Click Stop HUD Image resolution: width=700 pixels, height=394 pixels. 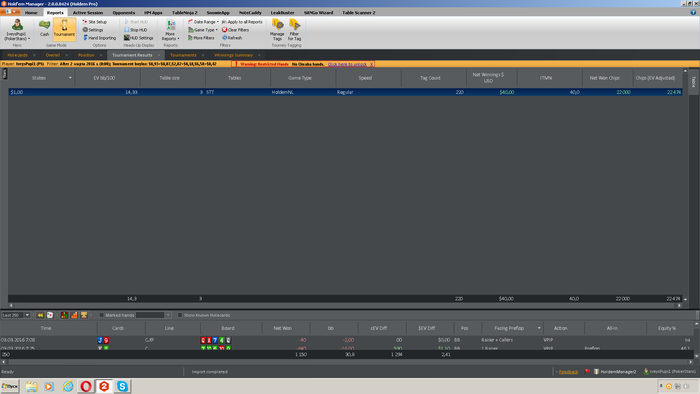[x=136, y=30]
